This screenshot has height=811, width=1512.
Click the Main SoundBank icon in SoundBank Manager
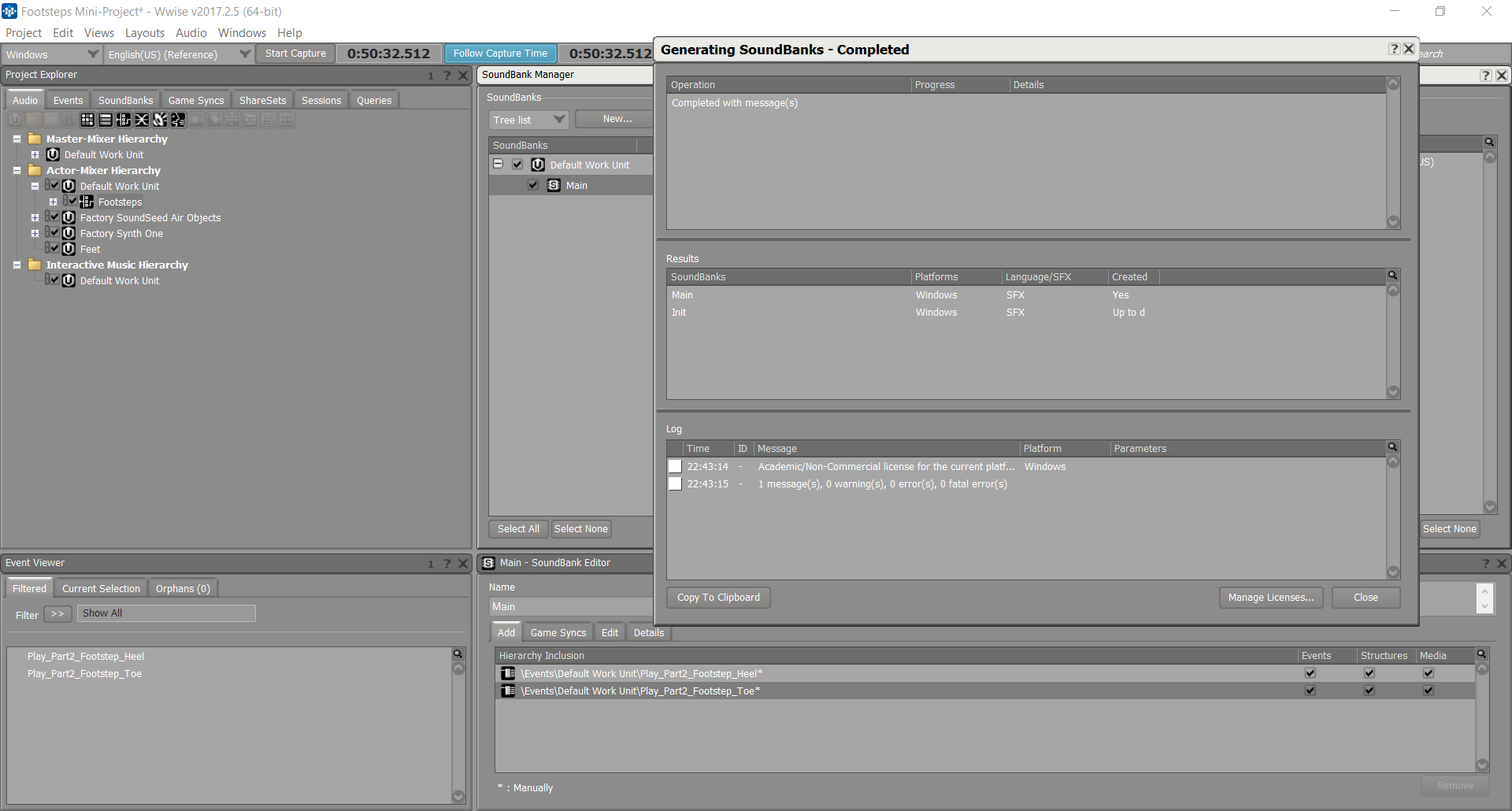click(x=554, y=185)
